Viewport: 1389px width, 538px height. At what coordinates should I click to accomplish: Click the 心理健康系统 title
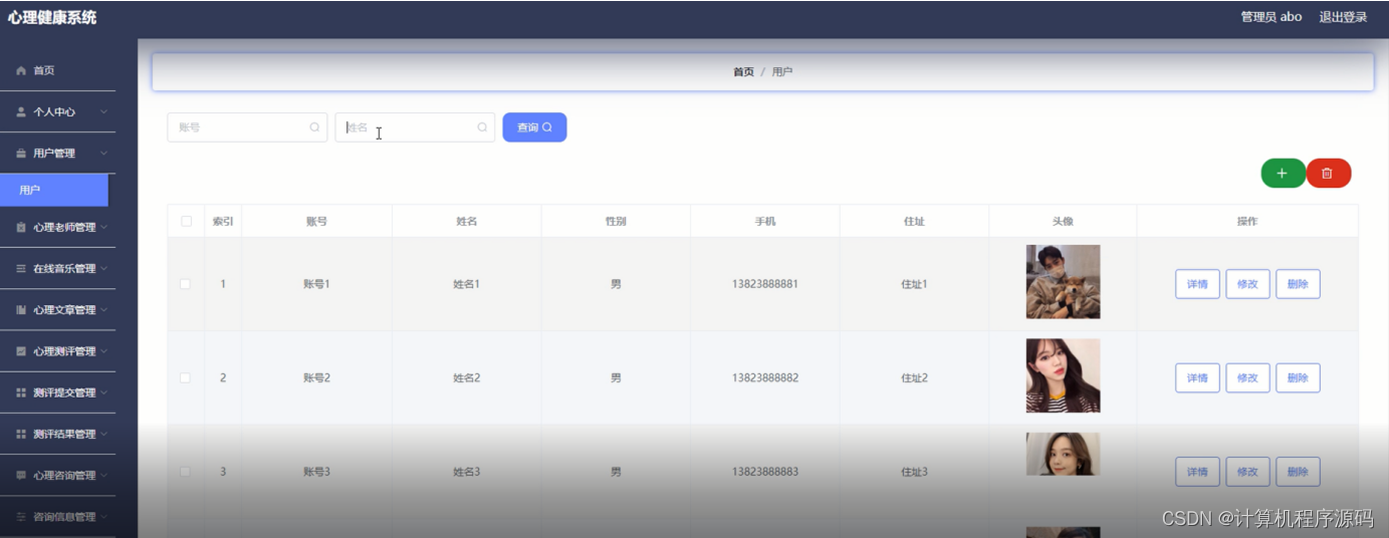coord(52,17)
